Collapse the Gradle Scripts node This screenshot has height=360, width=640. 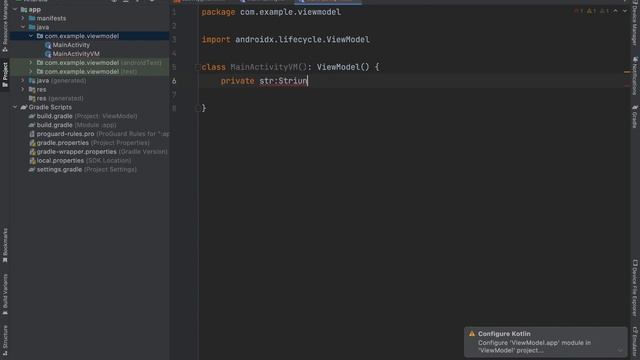coord(15,107)
